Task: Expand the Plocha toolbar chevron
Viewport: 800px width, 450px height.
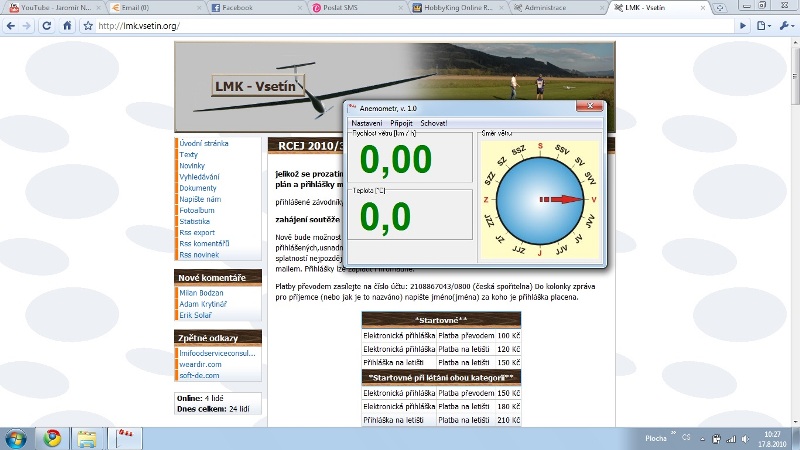Action: click(672, 433)
